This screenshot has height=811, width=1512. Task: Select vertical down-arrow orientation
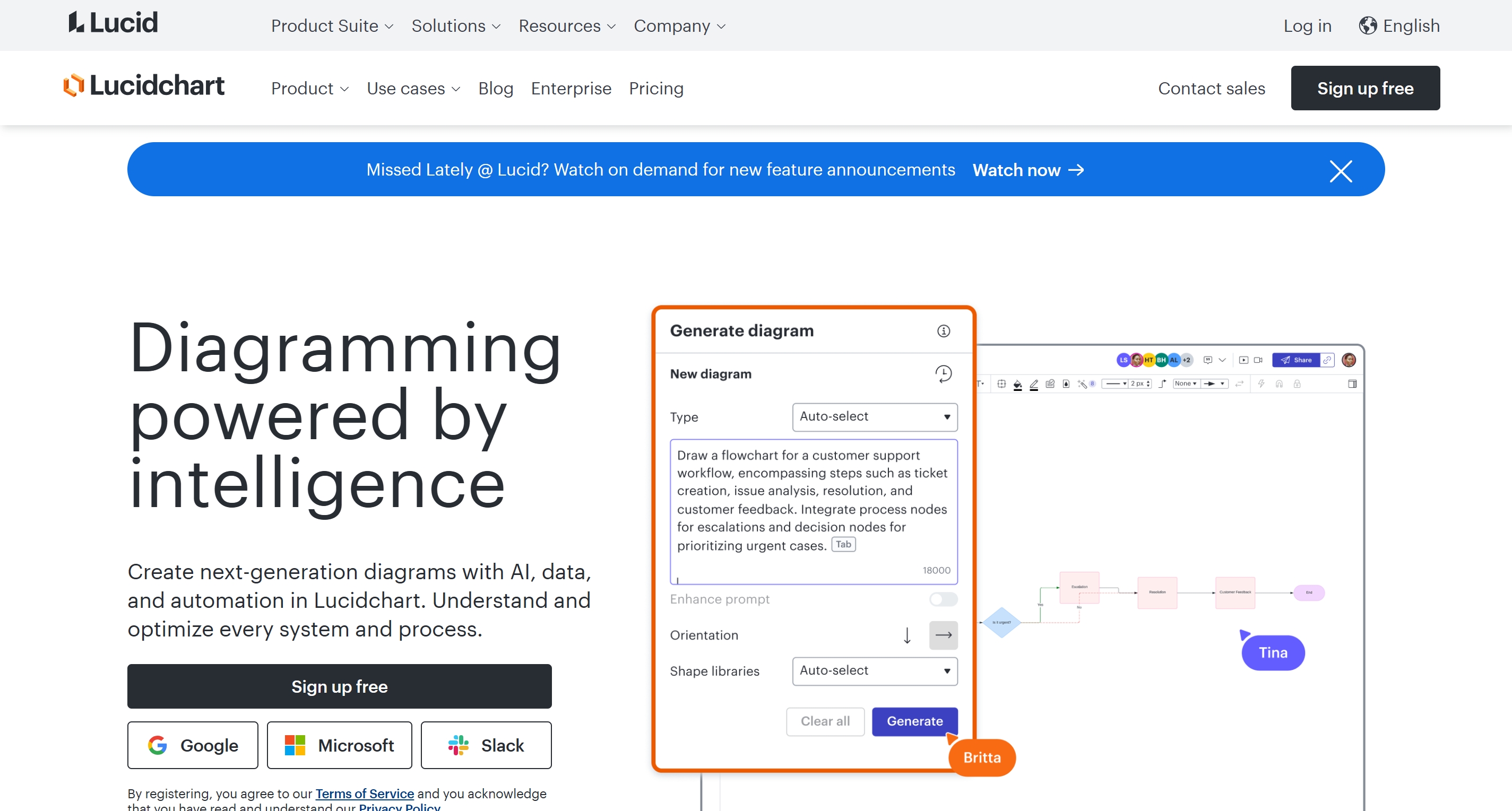pyautogui.click(x=907, y=635)
